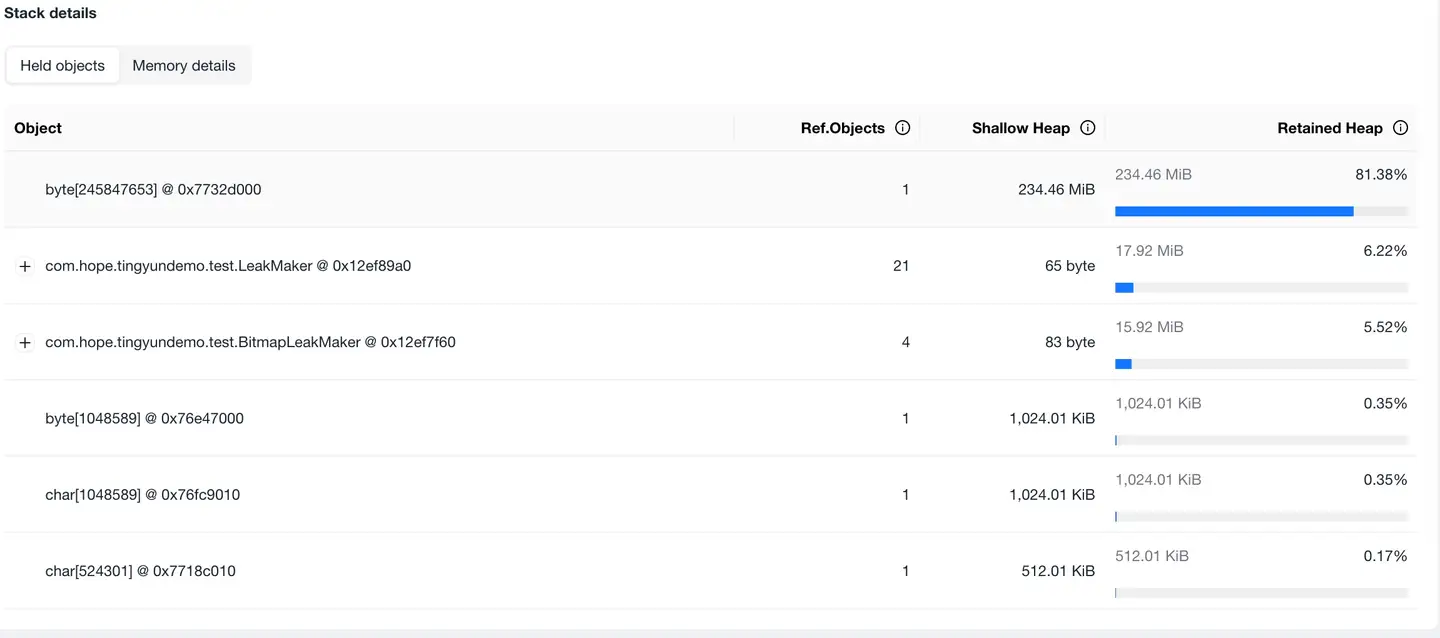Click the Retained Heap column header

(1329, 128)
